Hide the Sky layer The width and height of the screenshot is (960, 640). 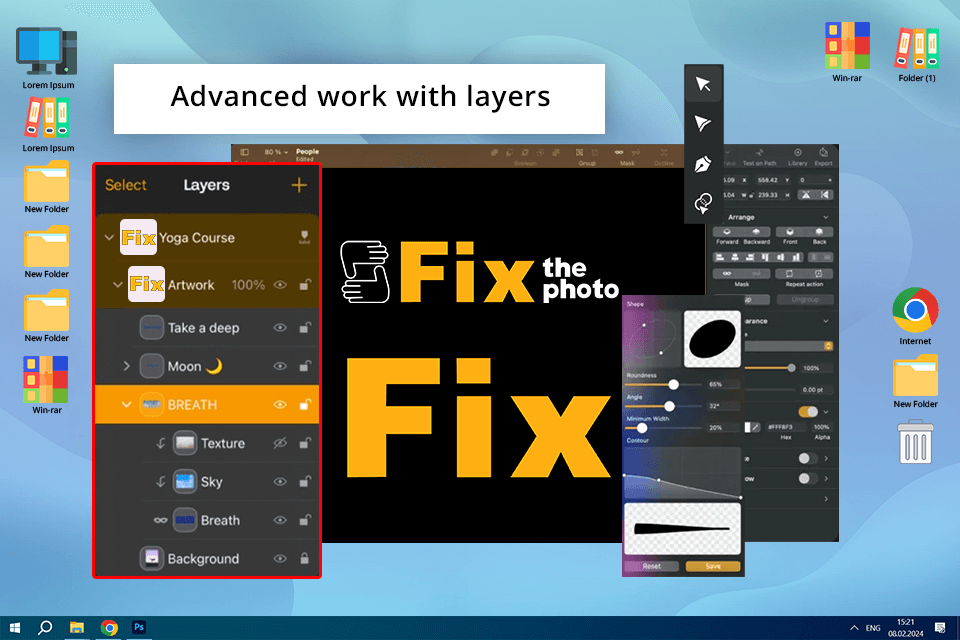pos(280,482)
